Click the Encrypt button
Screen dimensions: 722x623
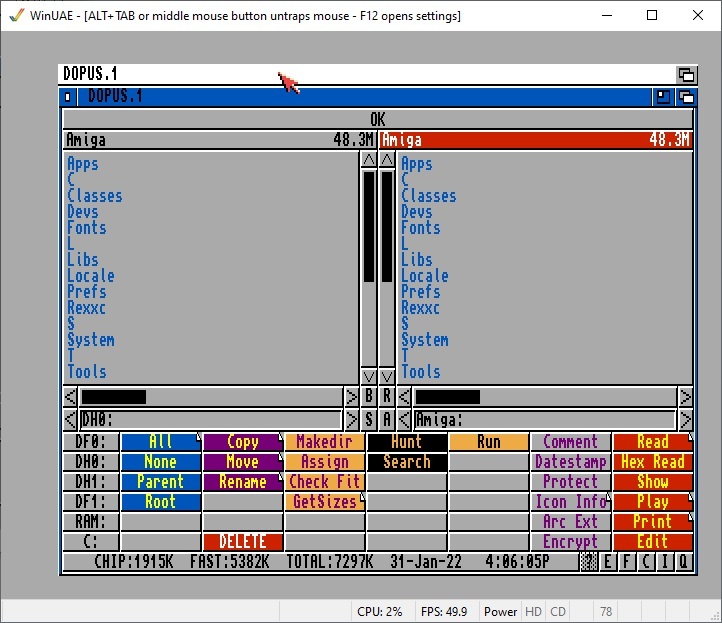(x=571, y=541)
